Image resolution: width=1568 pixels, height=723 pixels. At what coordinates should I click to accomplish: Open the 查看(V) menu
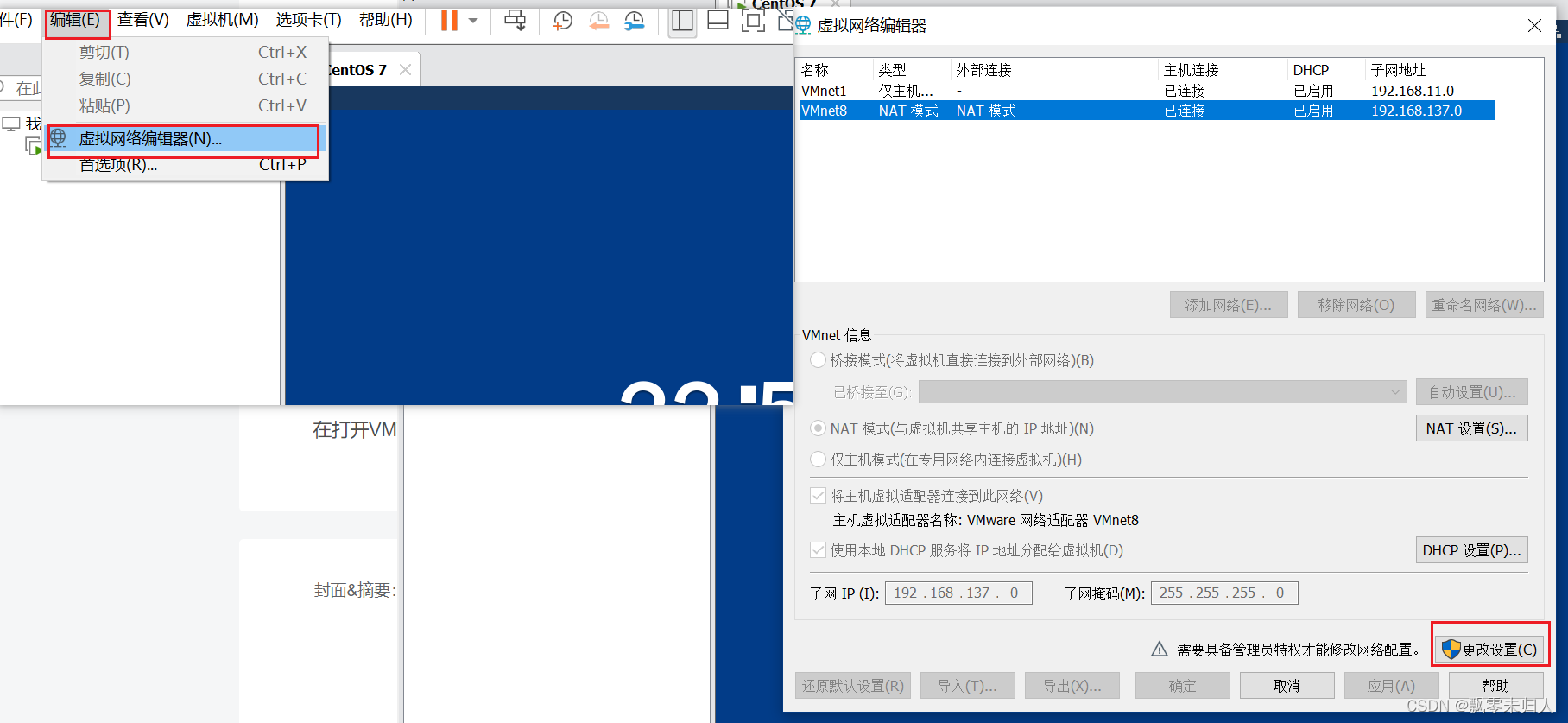[x=143, y=19]
